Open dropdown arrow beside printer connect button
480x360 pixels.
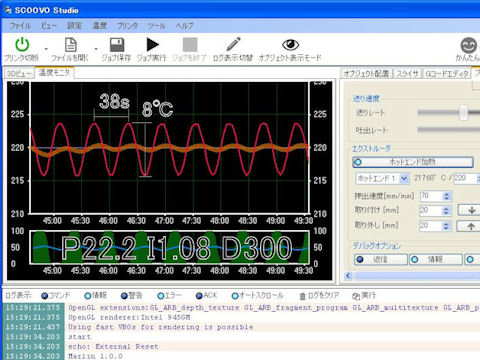[46, 49]
